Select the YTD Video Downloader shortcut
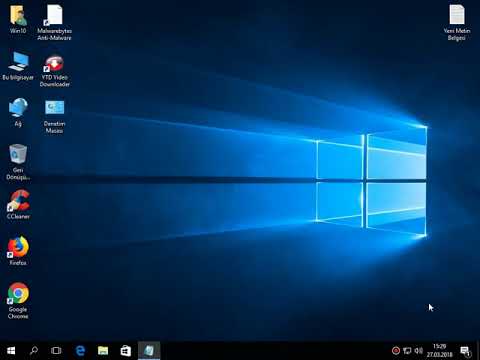Image resolution: width=480 pixels, height=360 pixels. pos(54,71)
